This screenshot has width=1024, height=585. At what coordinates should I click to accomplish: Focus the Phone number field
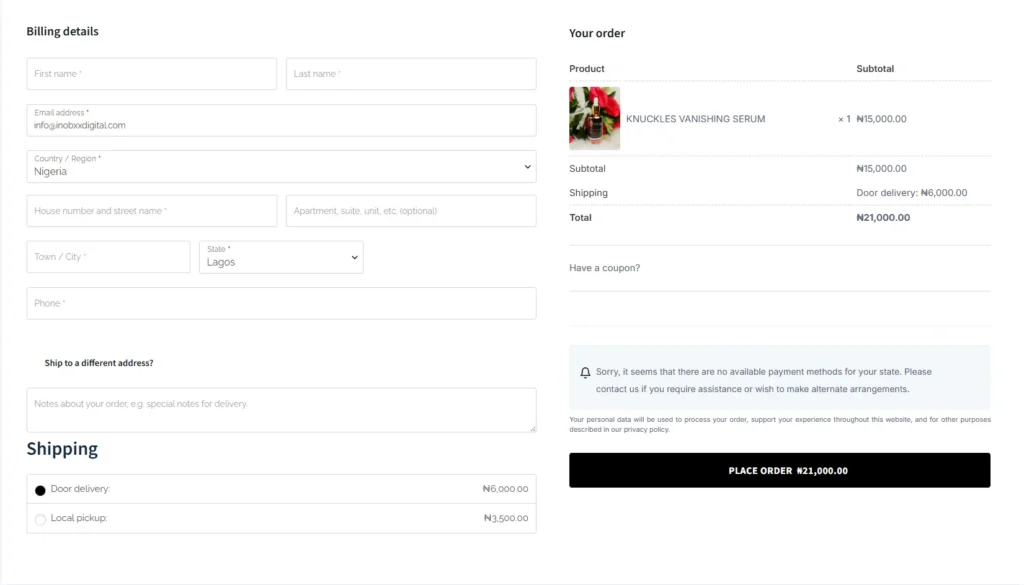pyautogui.click(x=281, y=303)
